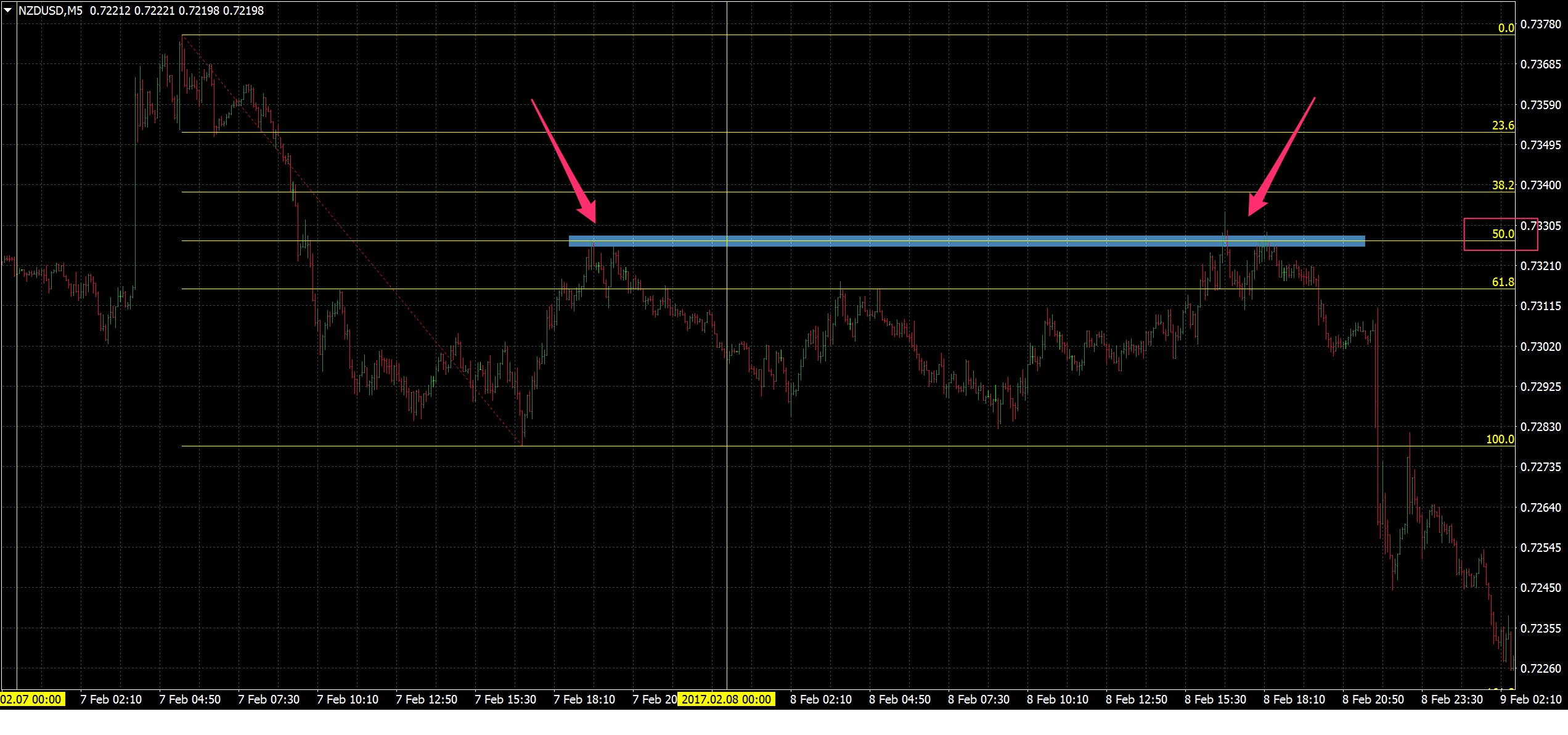Click the 0.73685 price on the scale
Image resolution: width=1568 pixels, height=735 pixels.
coord(1541,64)
